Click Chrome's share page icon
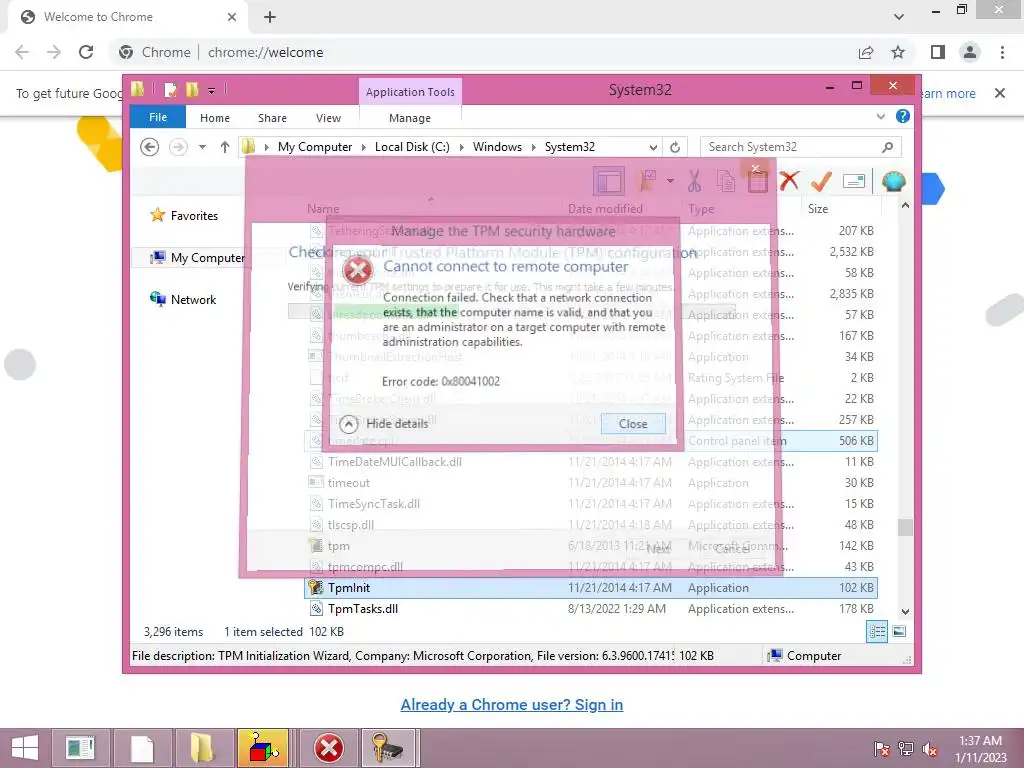1024x768 pixels. [x=866, y=52]
